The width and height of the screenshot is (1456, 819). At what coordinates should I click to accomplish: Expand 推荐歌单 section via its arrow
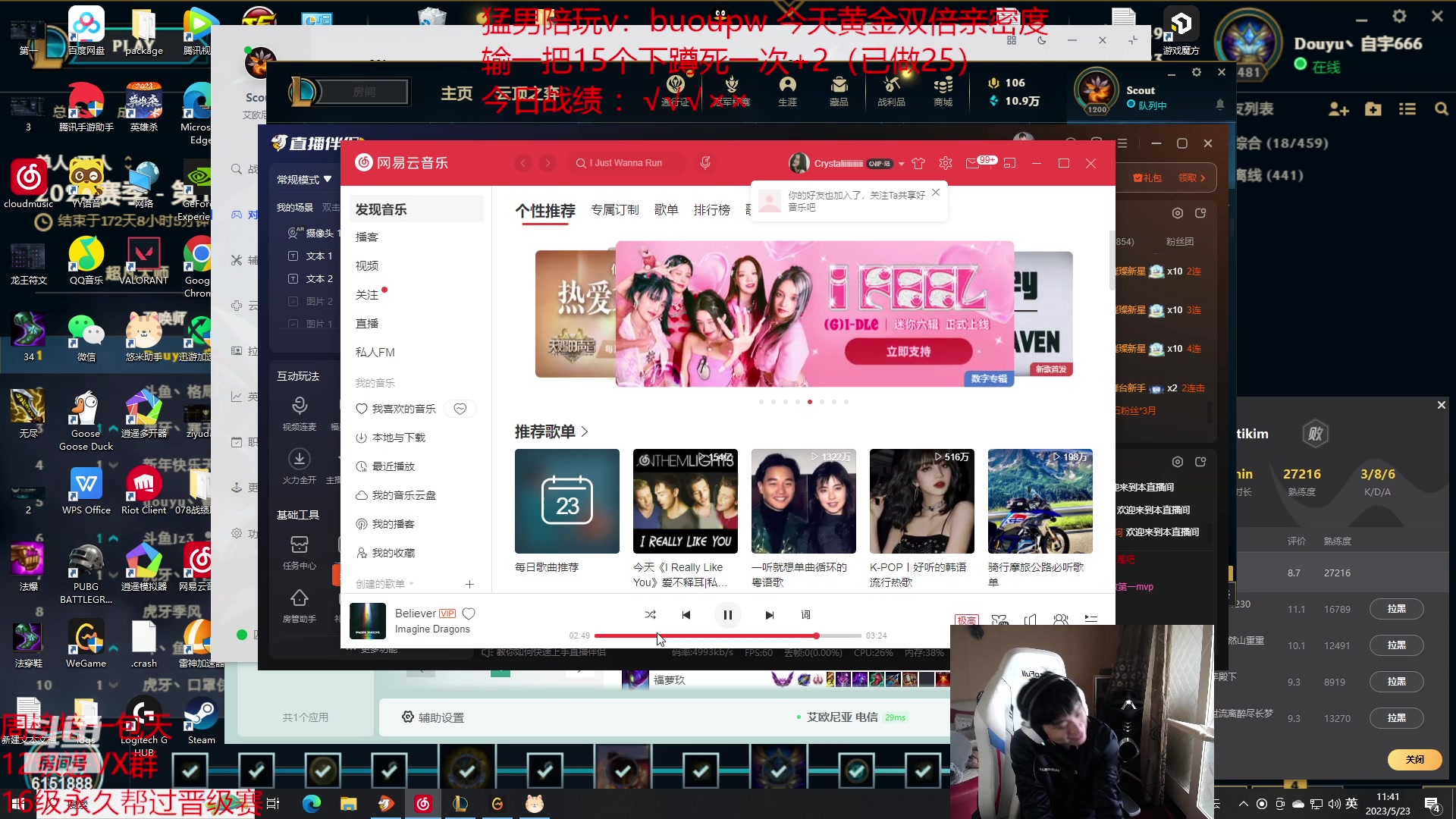tap(585, 431)
